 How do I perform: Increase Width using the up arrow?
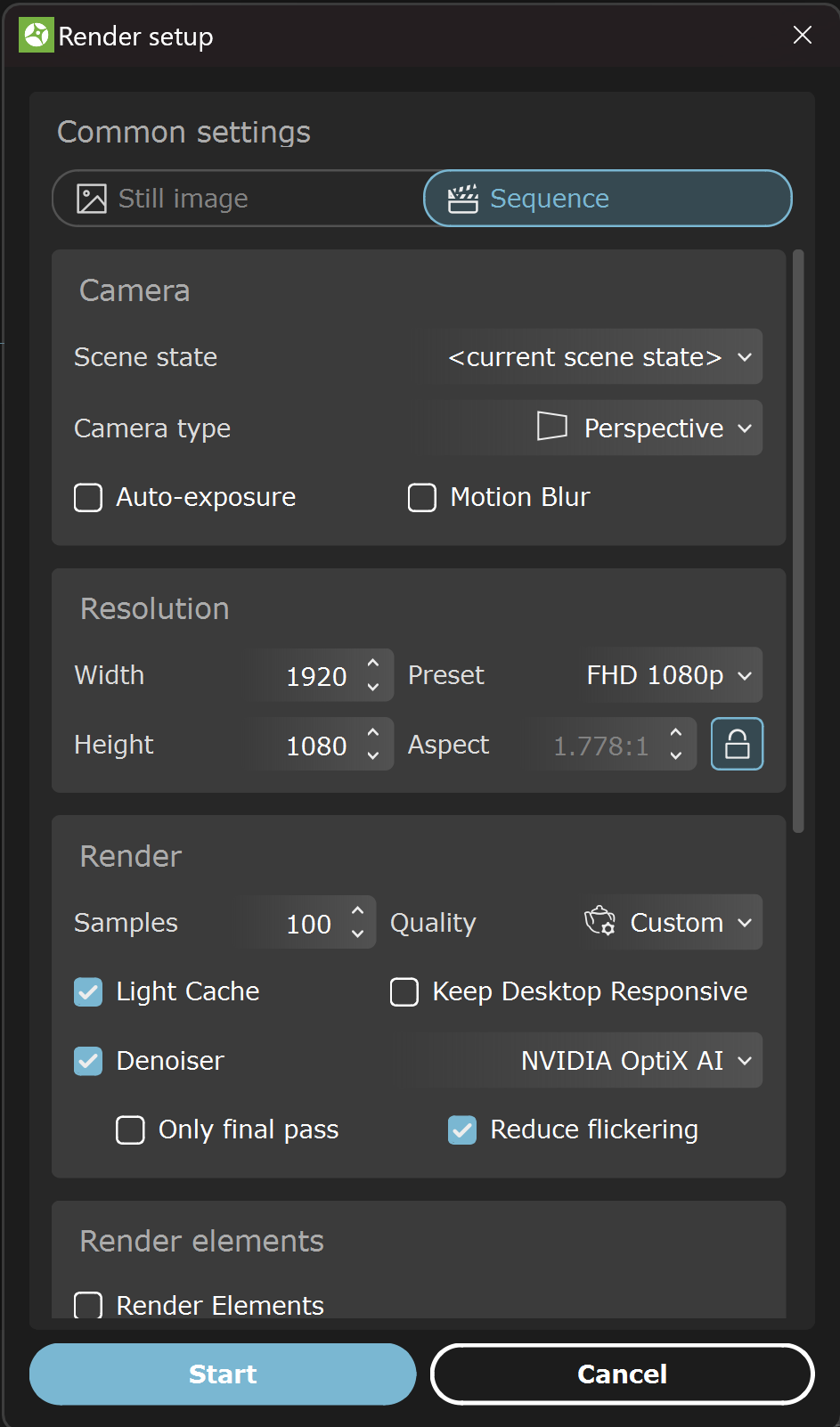click(373, 664)
